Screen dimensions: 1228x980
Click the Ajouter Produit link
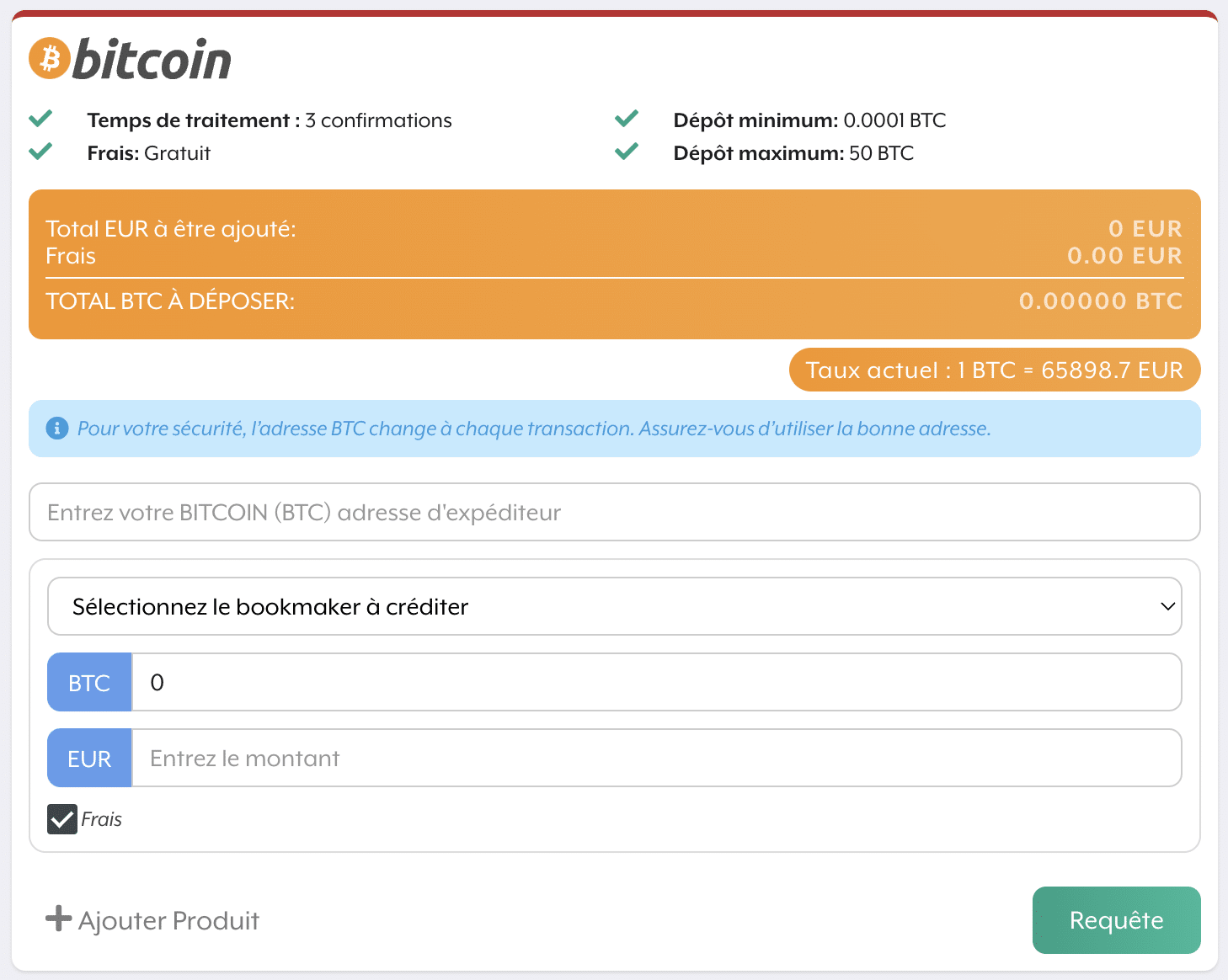pyautogui.click(x=168, y=920)
